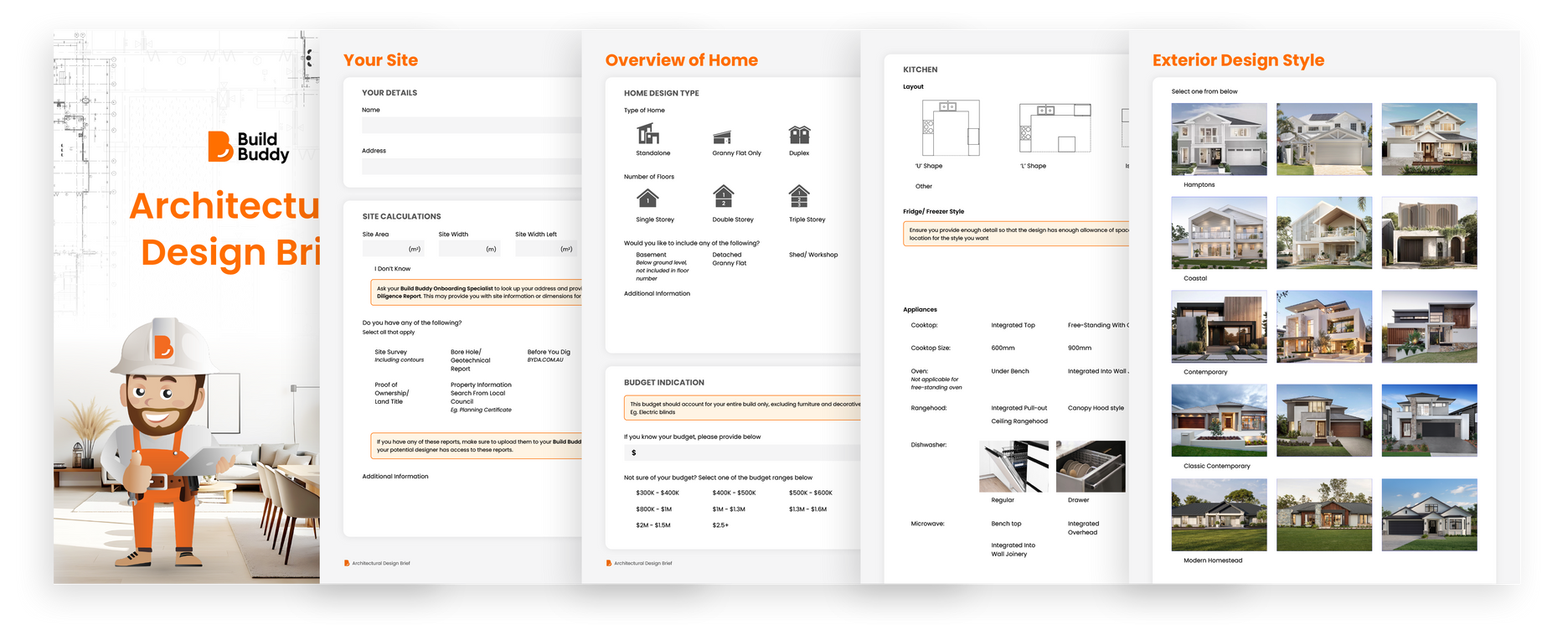Screen dimensions: 1568x625
Task: Choose the 'Integrated Overhead' microwave option
Action: [1084, 528]
